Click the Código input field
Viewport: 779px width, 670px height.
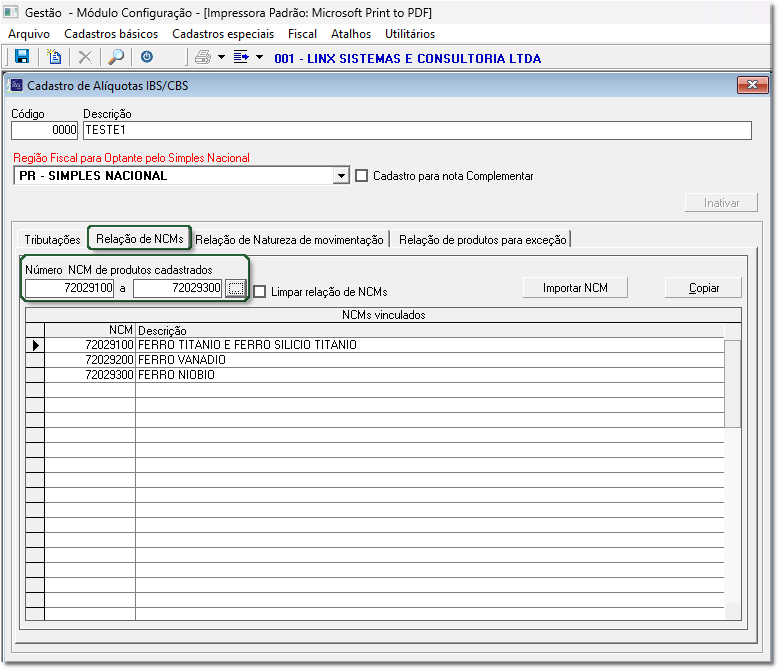pos(44,130)
